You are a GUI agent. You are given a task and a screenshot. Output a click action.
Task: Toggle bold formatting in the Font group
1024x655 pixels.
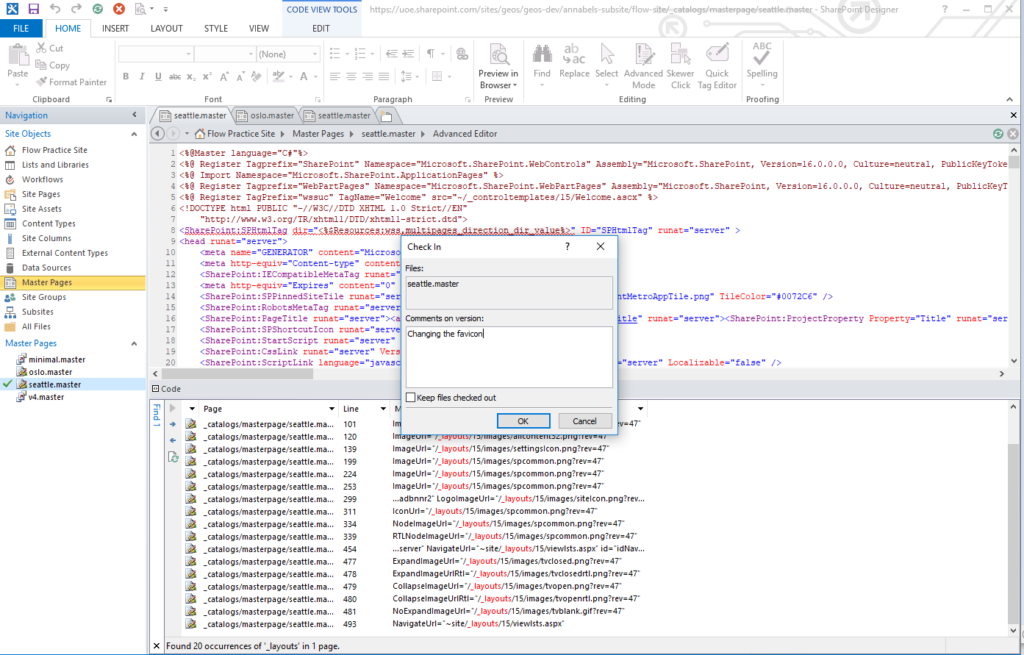[126, 76]
